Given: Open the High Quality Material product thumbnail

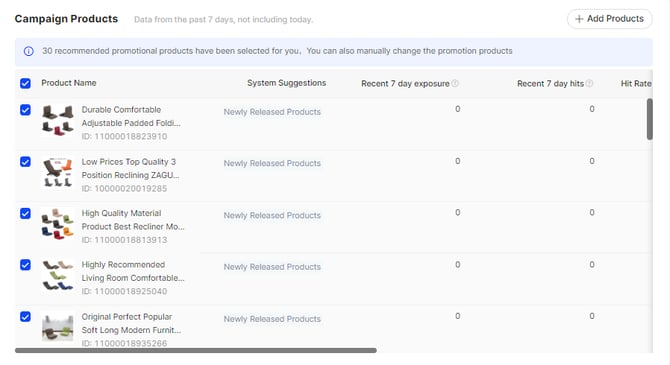Looking at the screenshot, I should (58, 224).
